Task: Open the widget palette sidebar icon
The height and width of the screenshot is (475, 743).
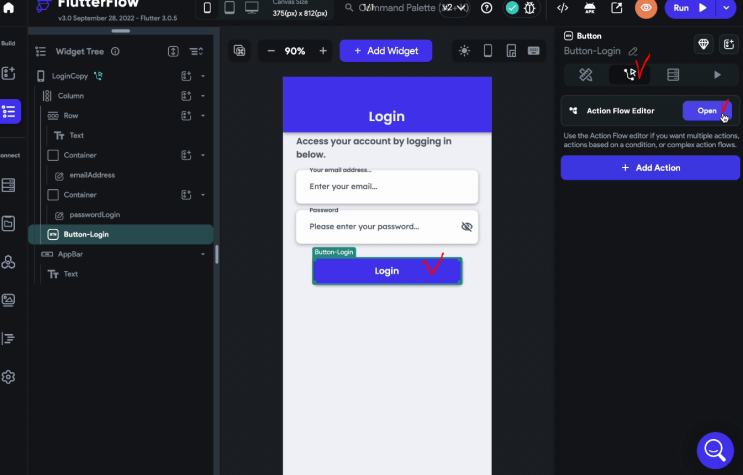Action: tap(9, 73)
